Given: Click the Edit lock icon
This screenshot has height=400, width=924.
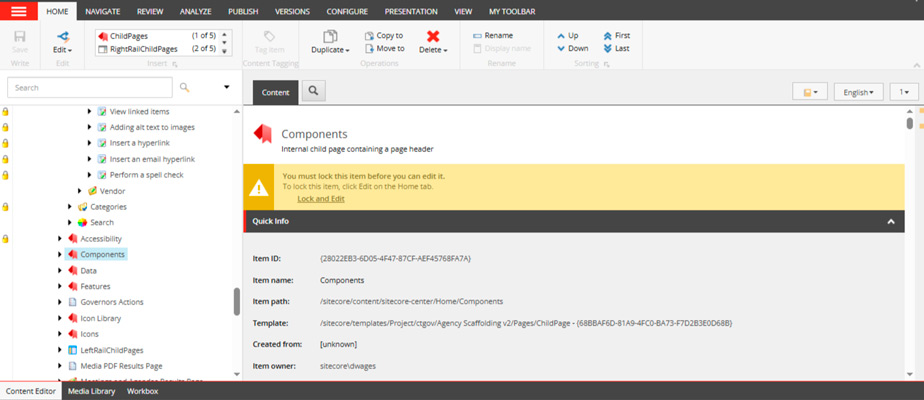Looking at the screenshot, I should click(x=62, y=37).
